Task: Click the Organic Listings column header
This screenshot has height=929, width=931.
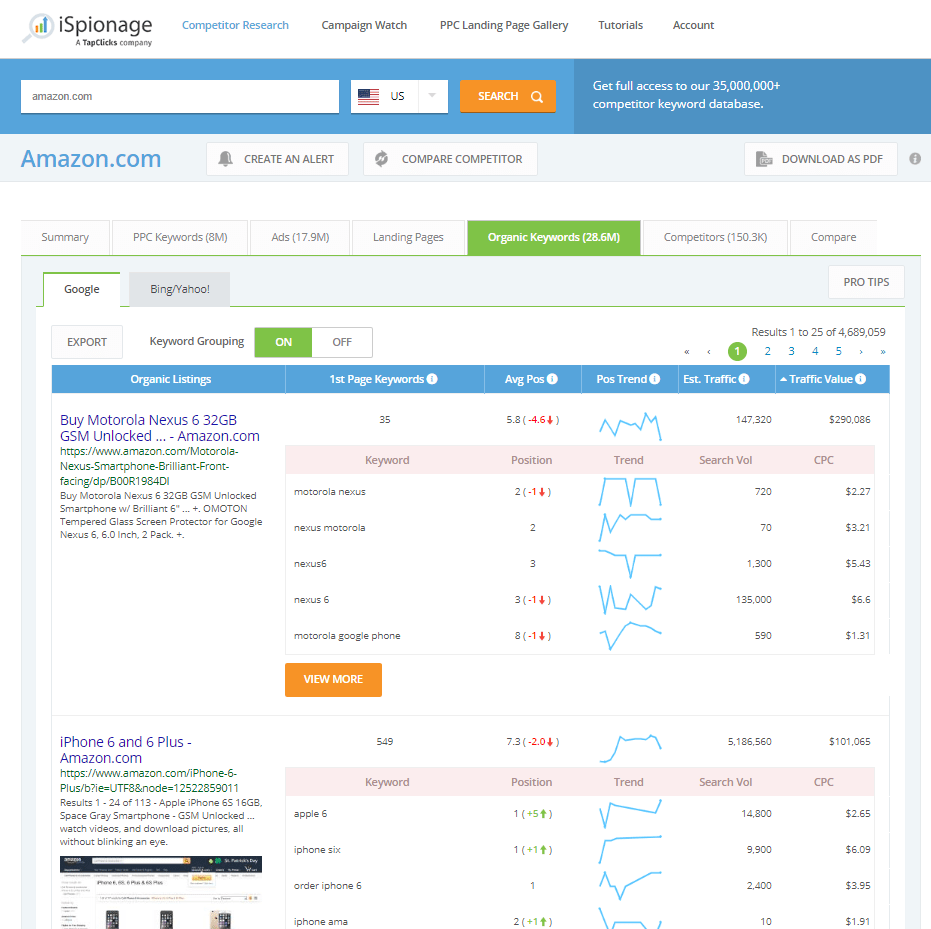Action: tap(171, 379)
